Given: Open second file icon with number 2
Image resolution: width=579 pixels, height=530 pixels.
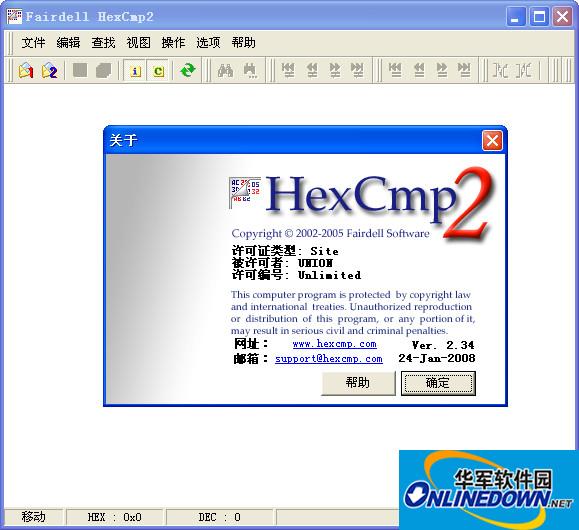Looking at the screenshot, I should coord(49,70).
